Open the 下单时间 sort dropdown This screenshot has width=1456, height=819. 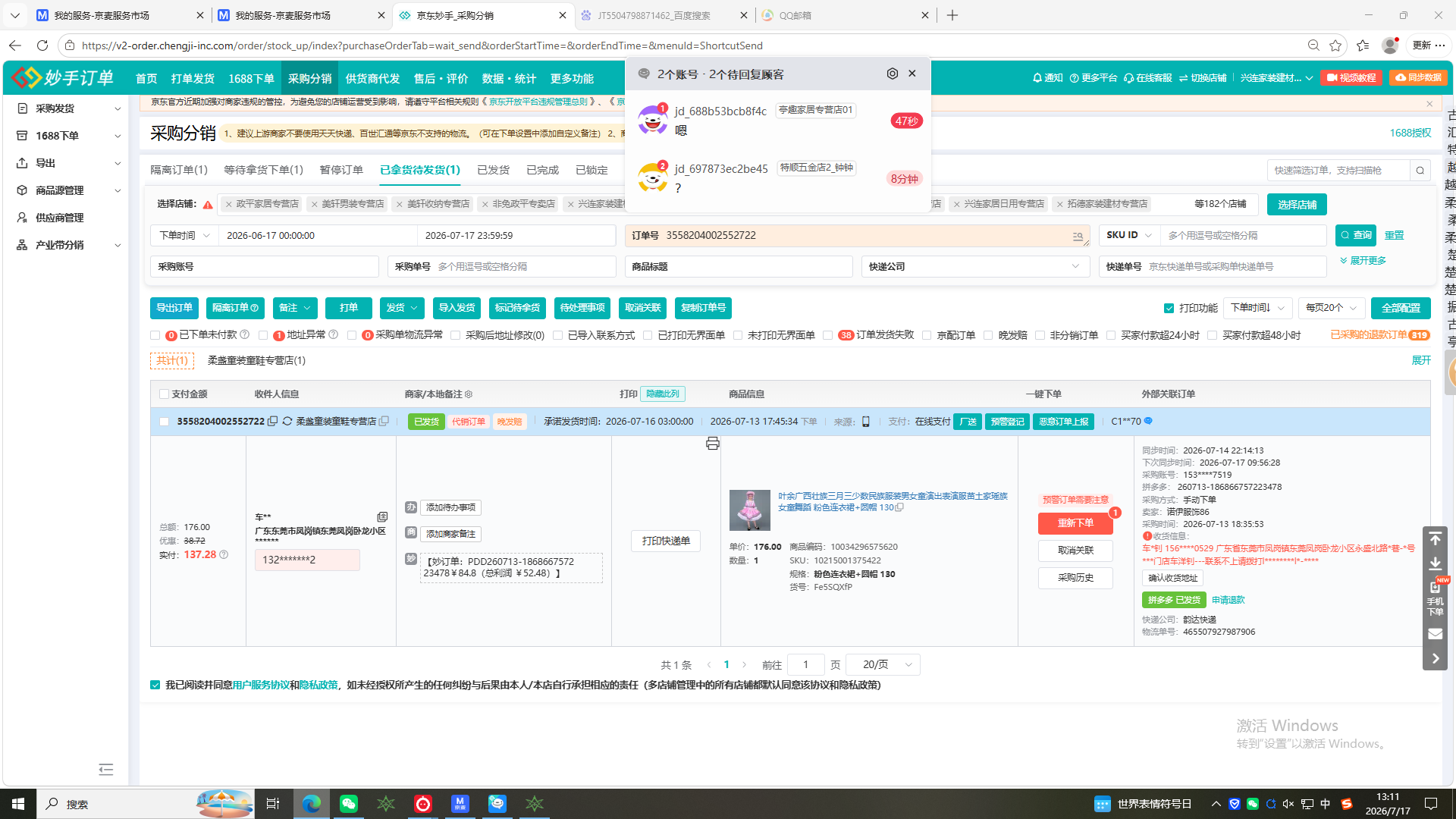click(1257, 308)
